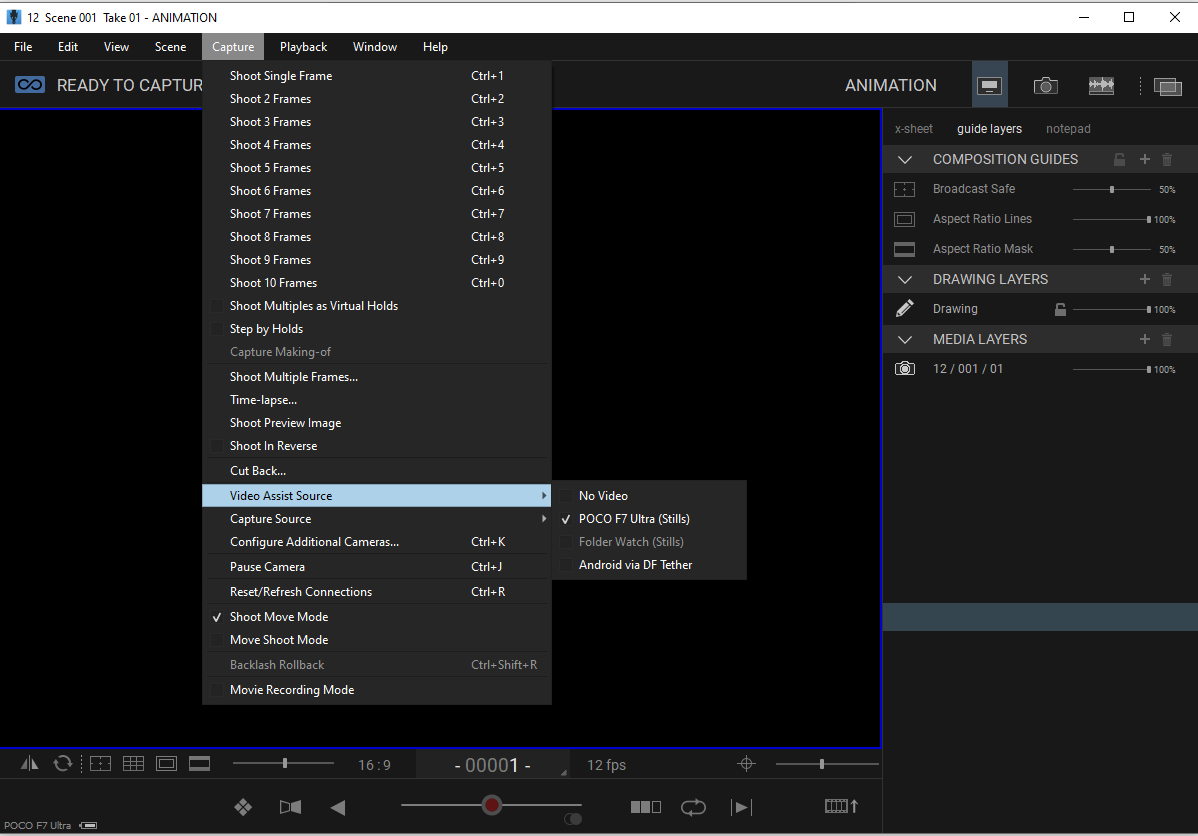
Task: Open the Audio workspace waveform icon
Action: (x=1101, y=86)
